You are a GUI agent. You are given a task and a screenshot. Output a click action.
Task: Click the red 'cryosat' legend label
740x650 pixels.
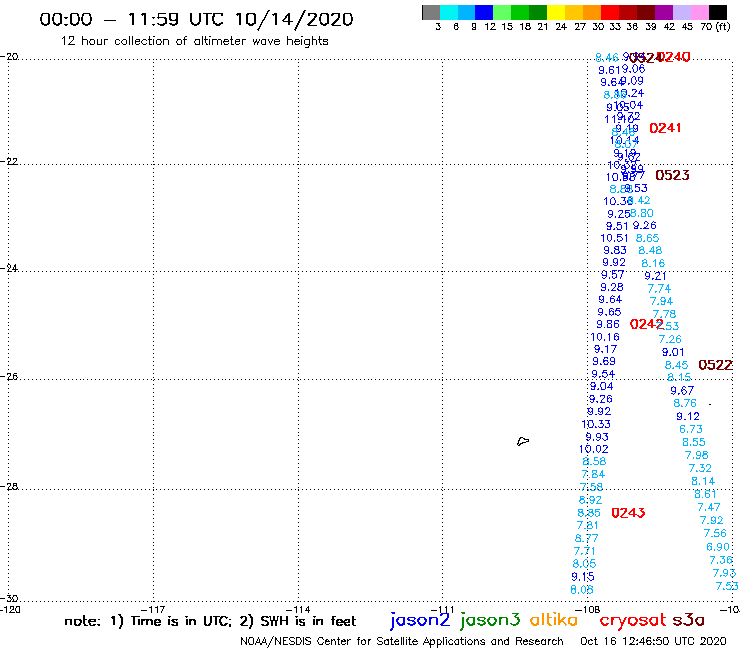[632, 620]
